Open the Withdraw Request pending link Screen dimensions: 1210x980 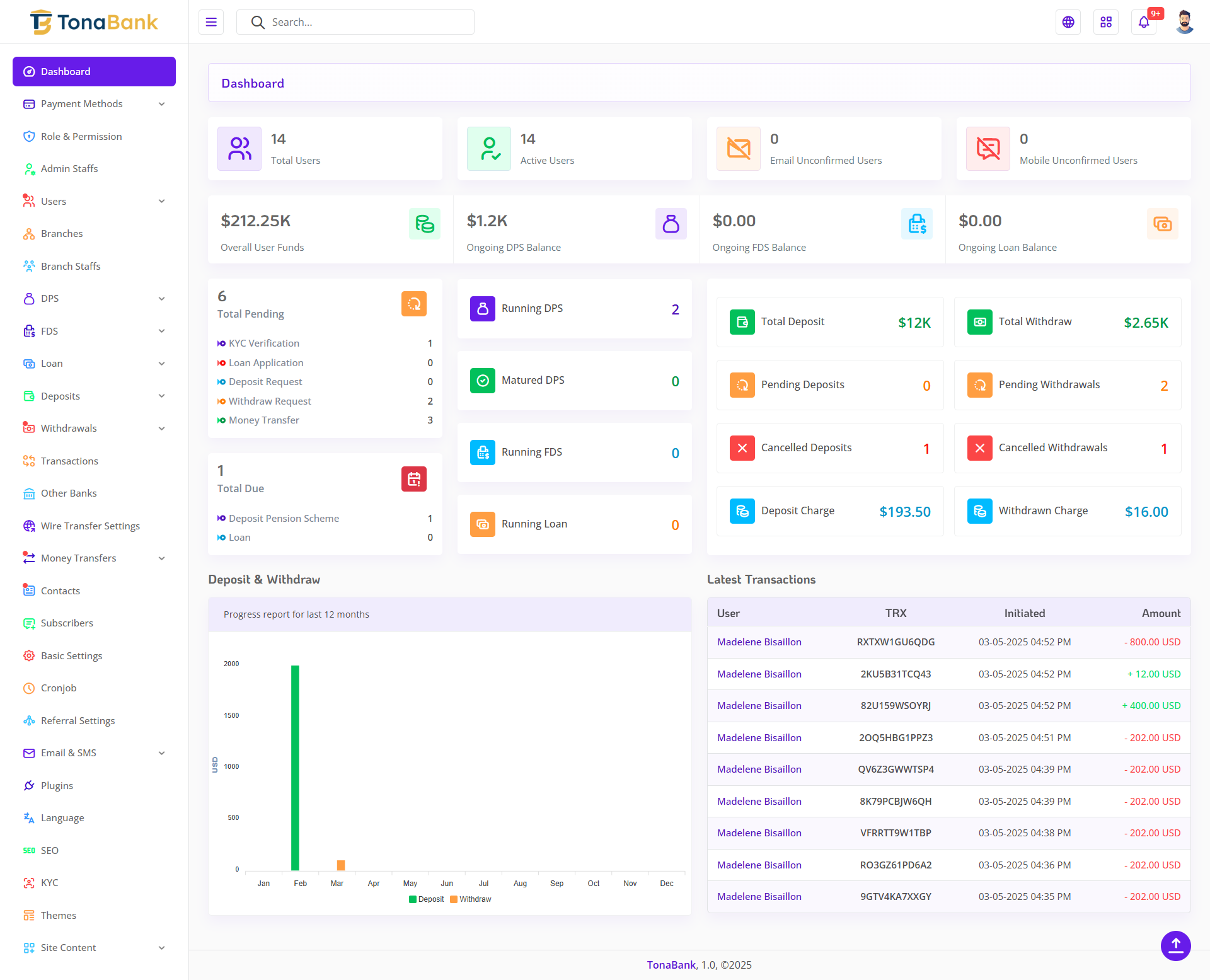coord(270,401)
